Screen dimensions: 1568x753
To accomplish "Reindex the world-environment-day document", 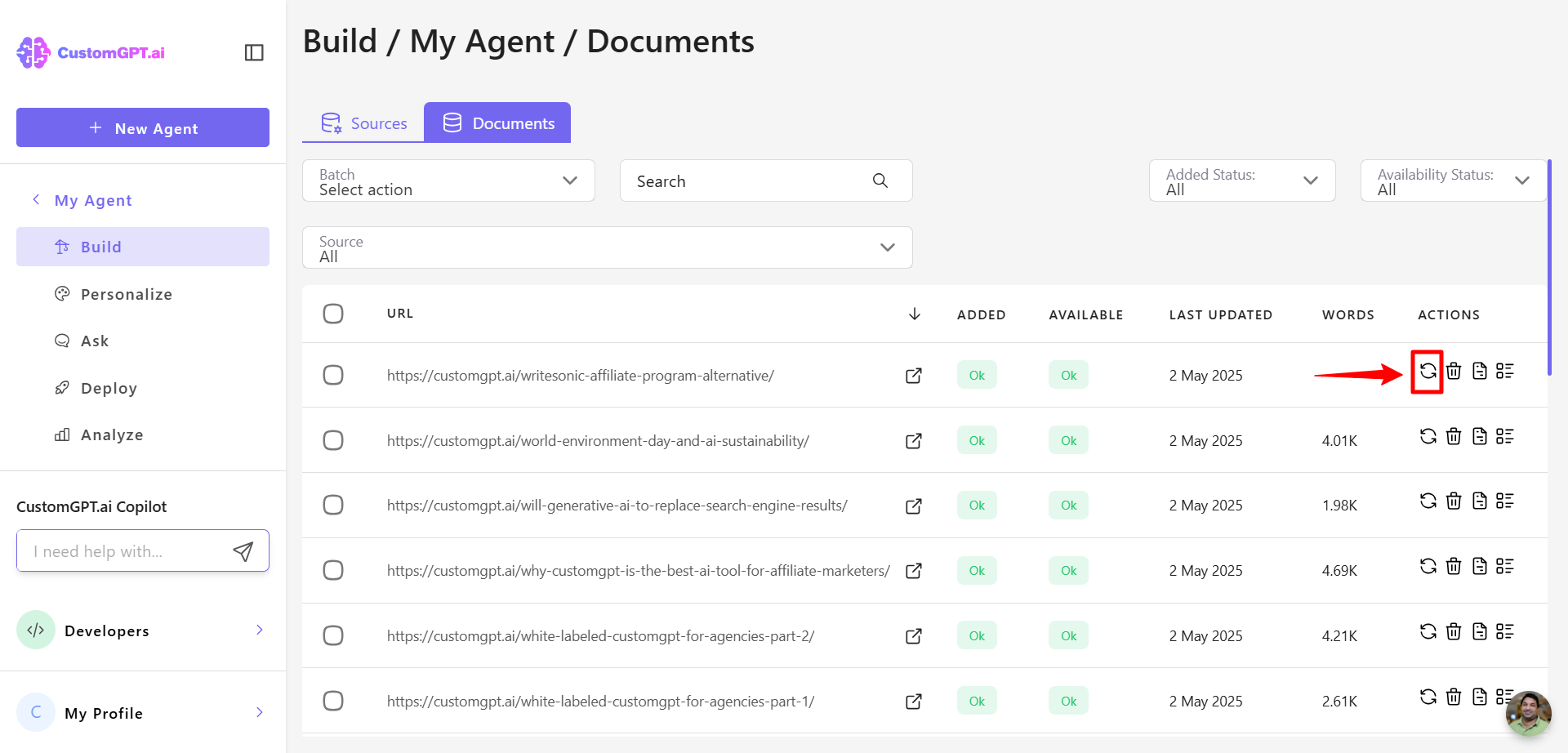I will click(x=1428, y=436).
